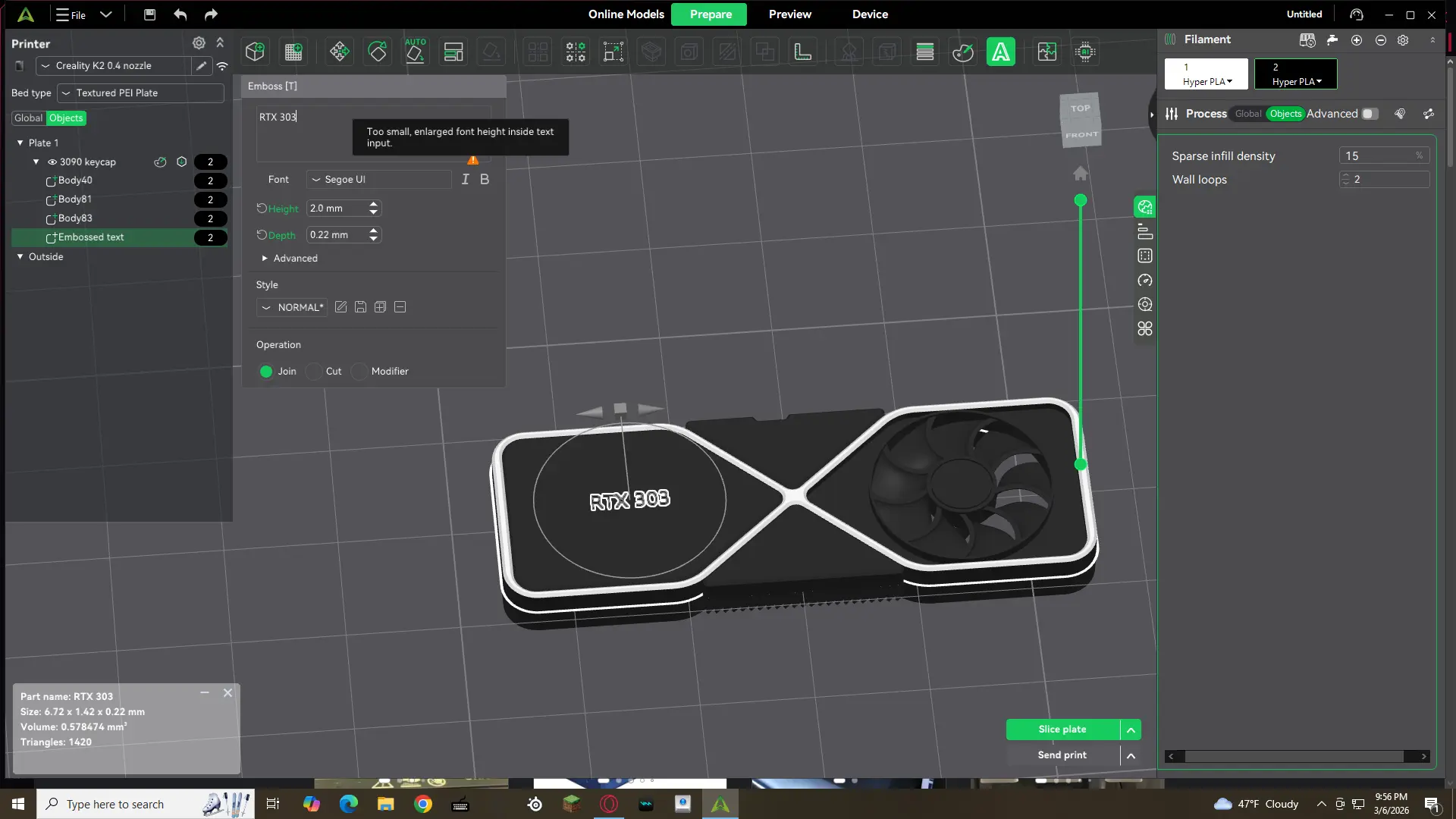Select the Modifier operation radio button
Viewport: 1456px width, 819px height.
pyautogui.click(x=359, y=372)
